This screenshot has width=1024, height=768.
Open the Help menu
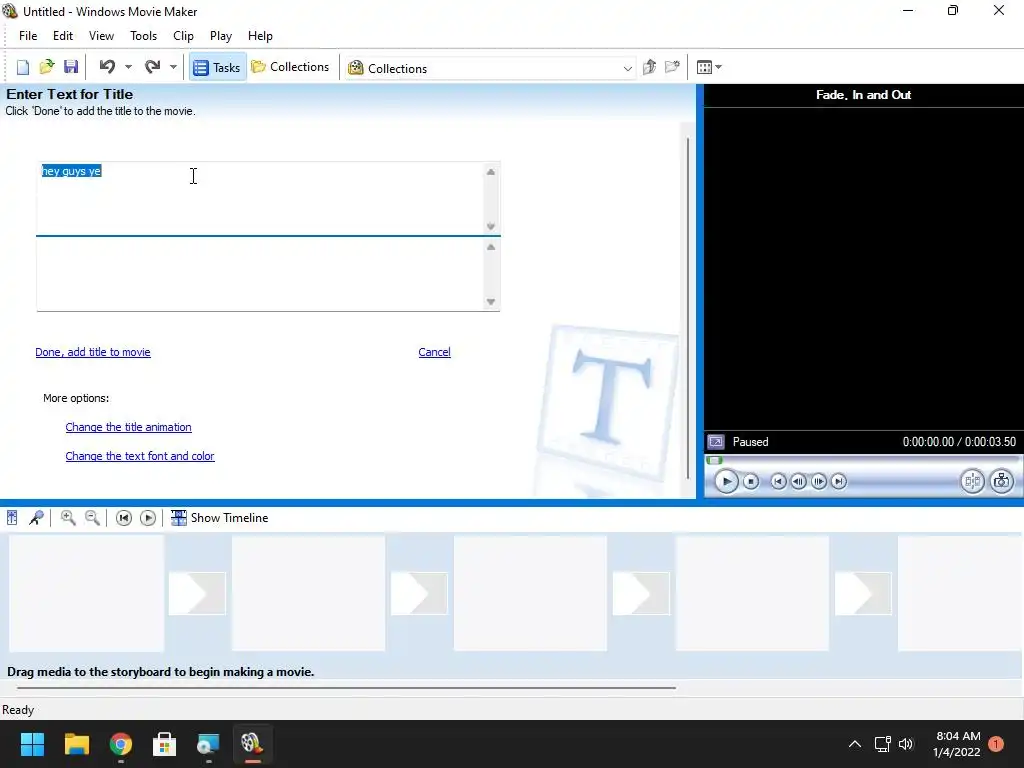(x=260, y=36)
